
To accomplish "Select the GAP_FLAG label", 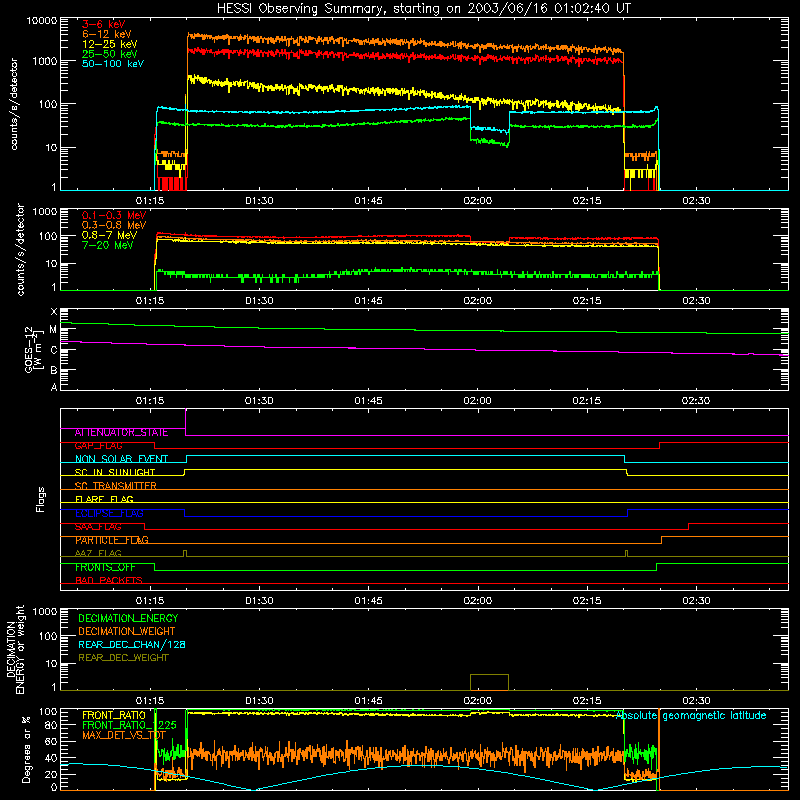I will pyautogui.click(x=98, y=446).
